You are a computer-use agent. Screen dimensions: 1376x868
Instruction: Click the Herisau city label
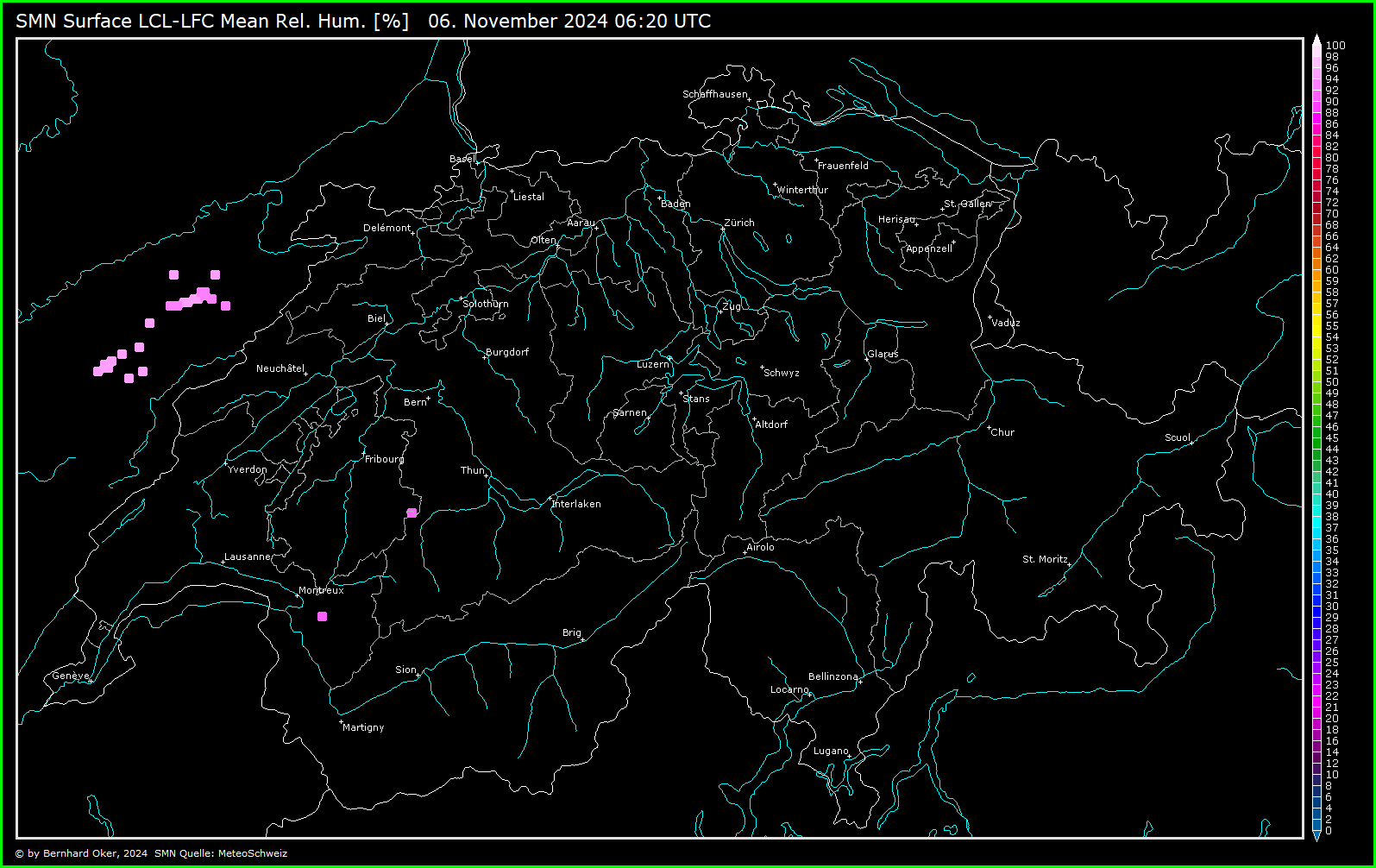896,219
